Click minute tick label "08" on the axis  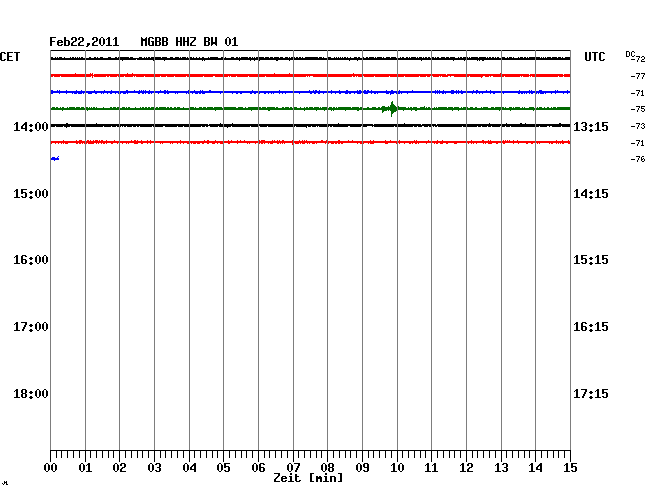pyautogui.click(x=327, y=468)
